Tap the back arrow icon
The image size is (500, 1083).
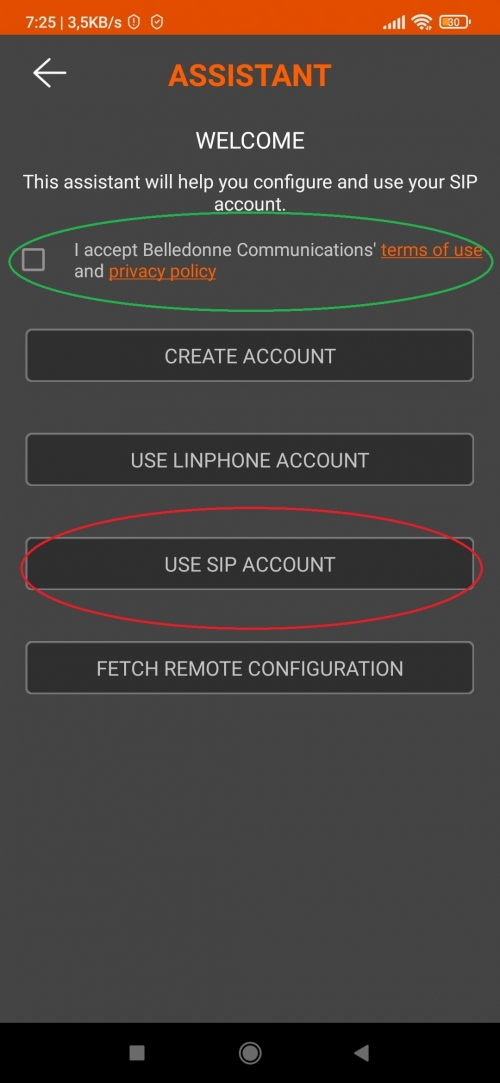[49, 73]
